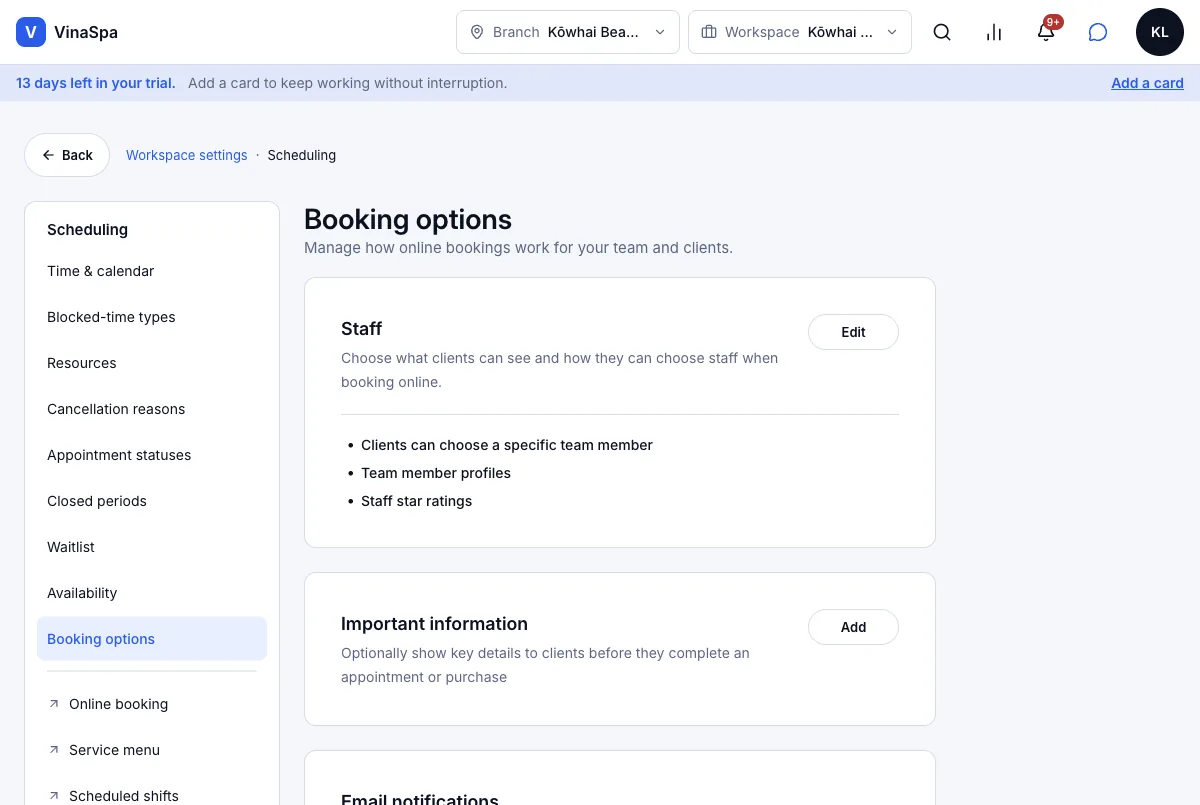
Task: Open the search magnifier icon
Action: [x=942, y=32]
